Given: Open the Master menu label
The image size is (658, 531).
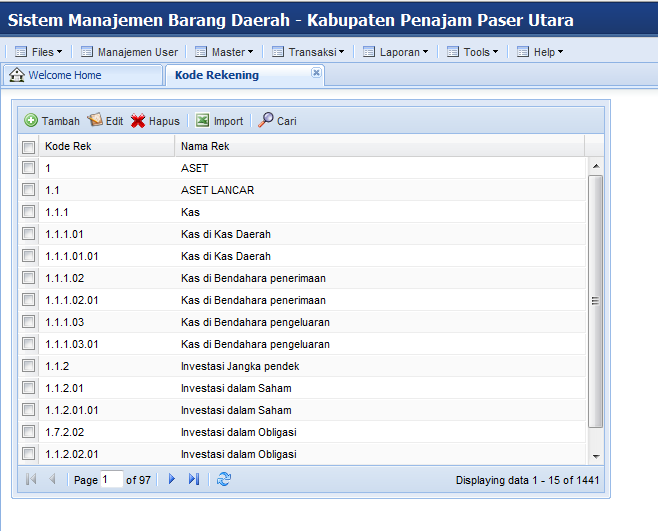Looking at the screenshot, I should 228,52.
